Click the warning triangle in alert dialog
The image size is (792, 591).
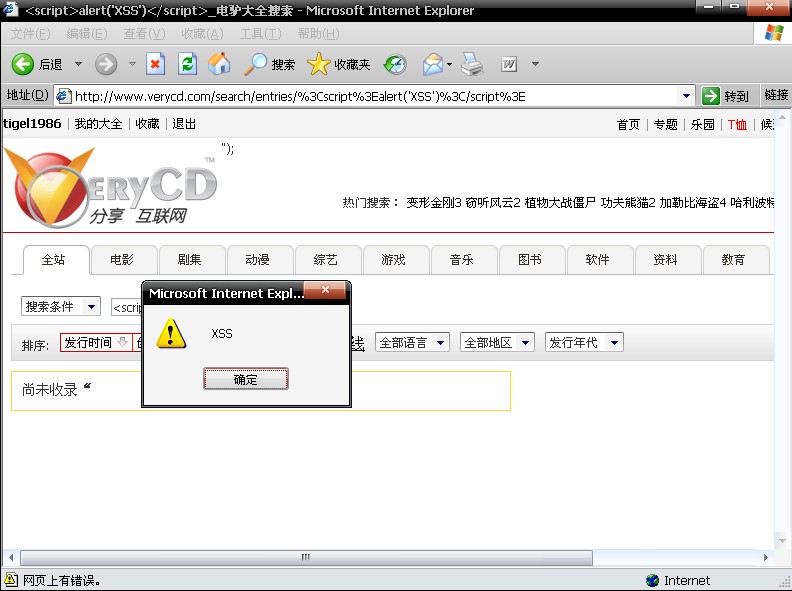click(171, 333)
